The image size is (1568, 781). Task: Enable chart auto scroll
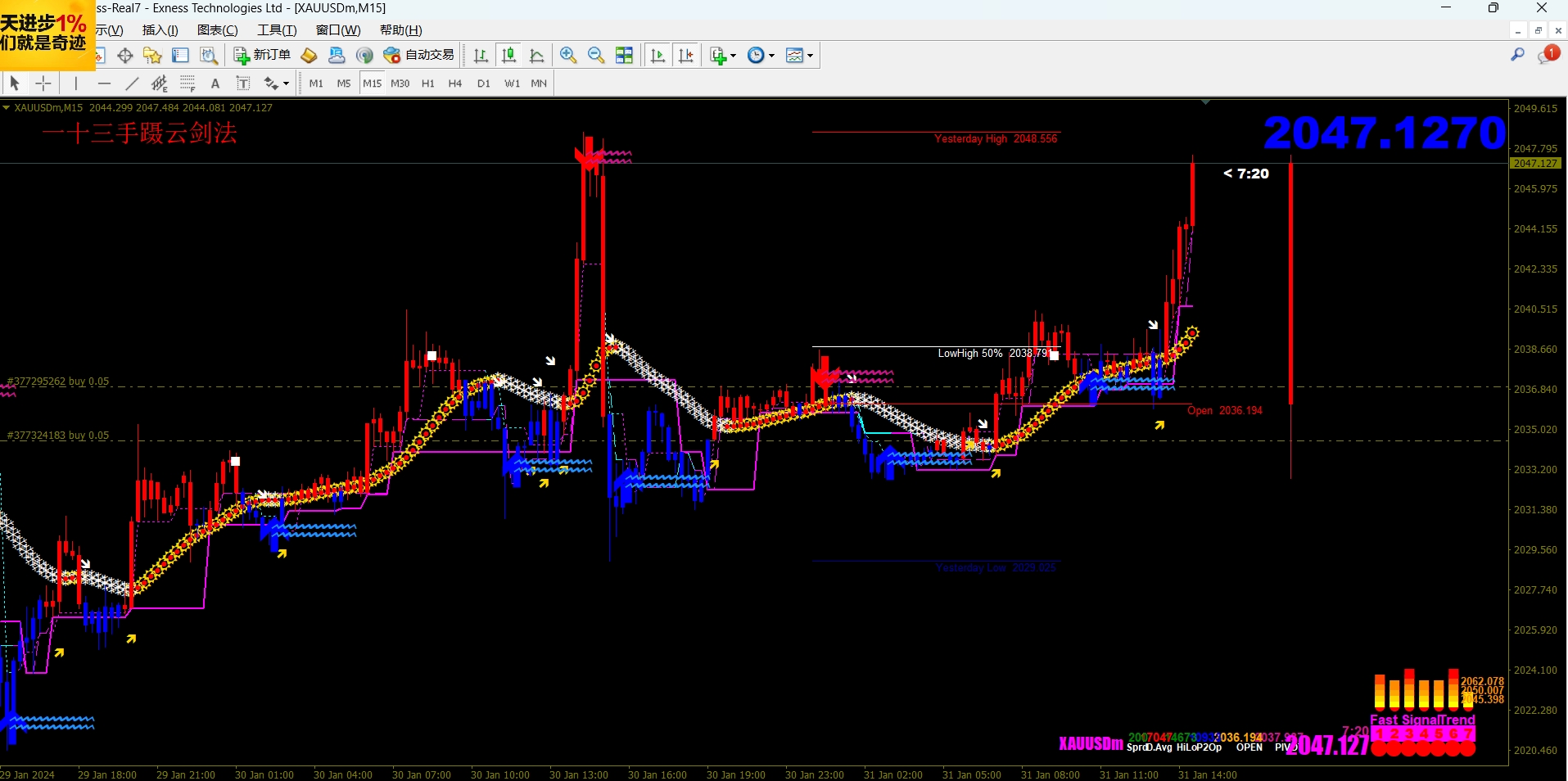657,55
